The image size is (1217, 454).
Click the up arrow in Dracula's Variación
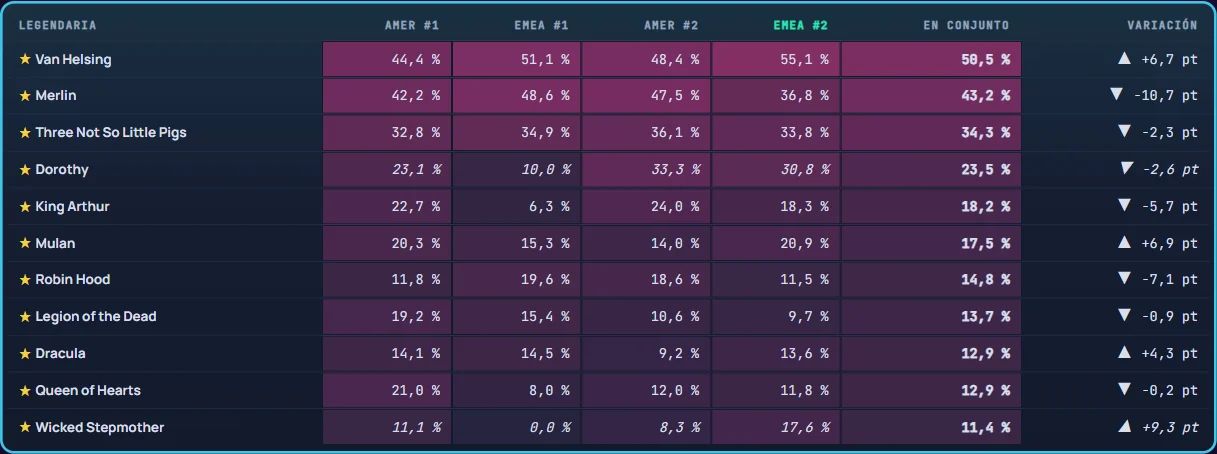tap(1124, 353)
